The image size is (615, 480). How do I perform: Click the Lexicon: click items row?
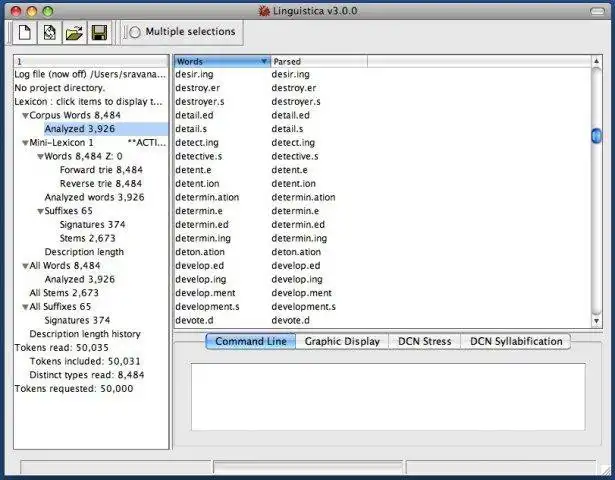tap(88, 102)
